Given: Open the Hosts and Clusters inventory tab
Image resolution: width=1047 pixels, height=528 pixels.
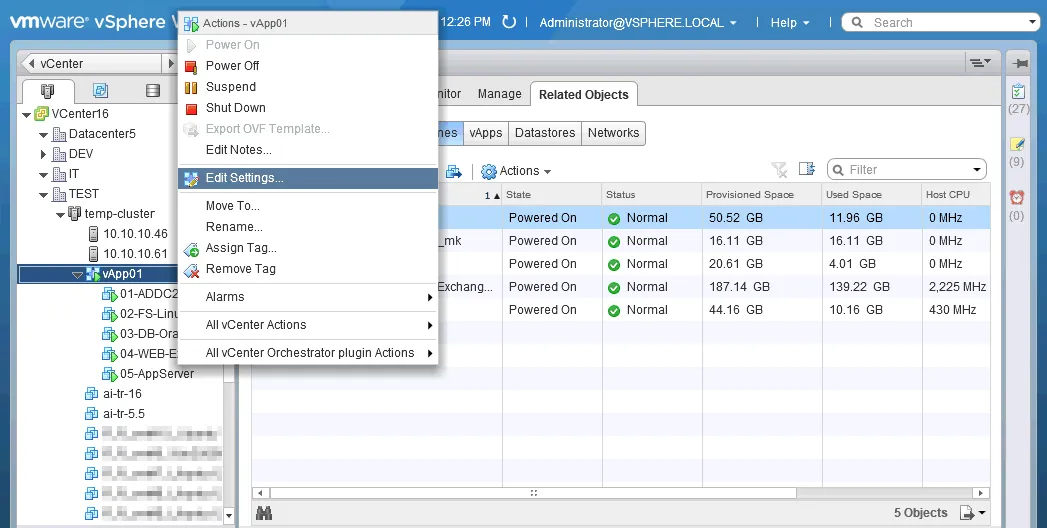Looking at the screenshot, I should [47, 91].
